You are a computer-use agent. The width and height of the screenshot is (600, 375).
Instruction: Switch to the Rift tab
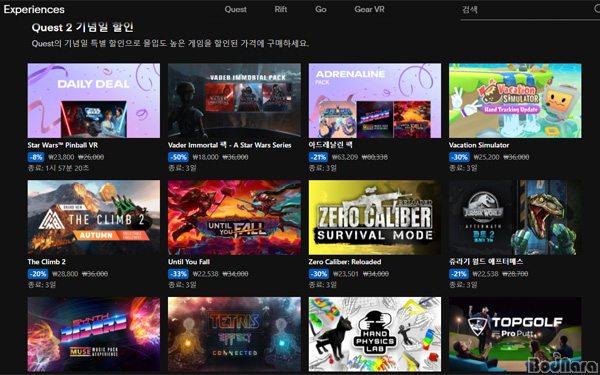click(281, 9)
